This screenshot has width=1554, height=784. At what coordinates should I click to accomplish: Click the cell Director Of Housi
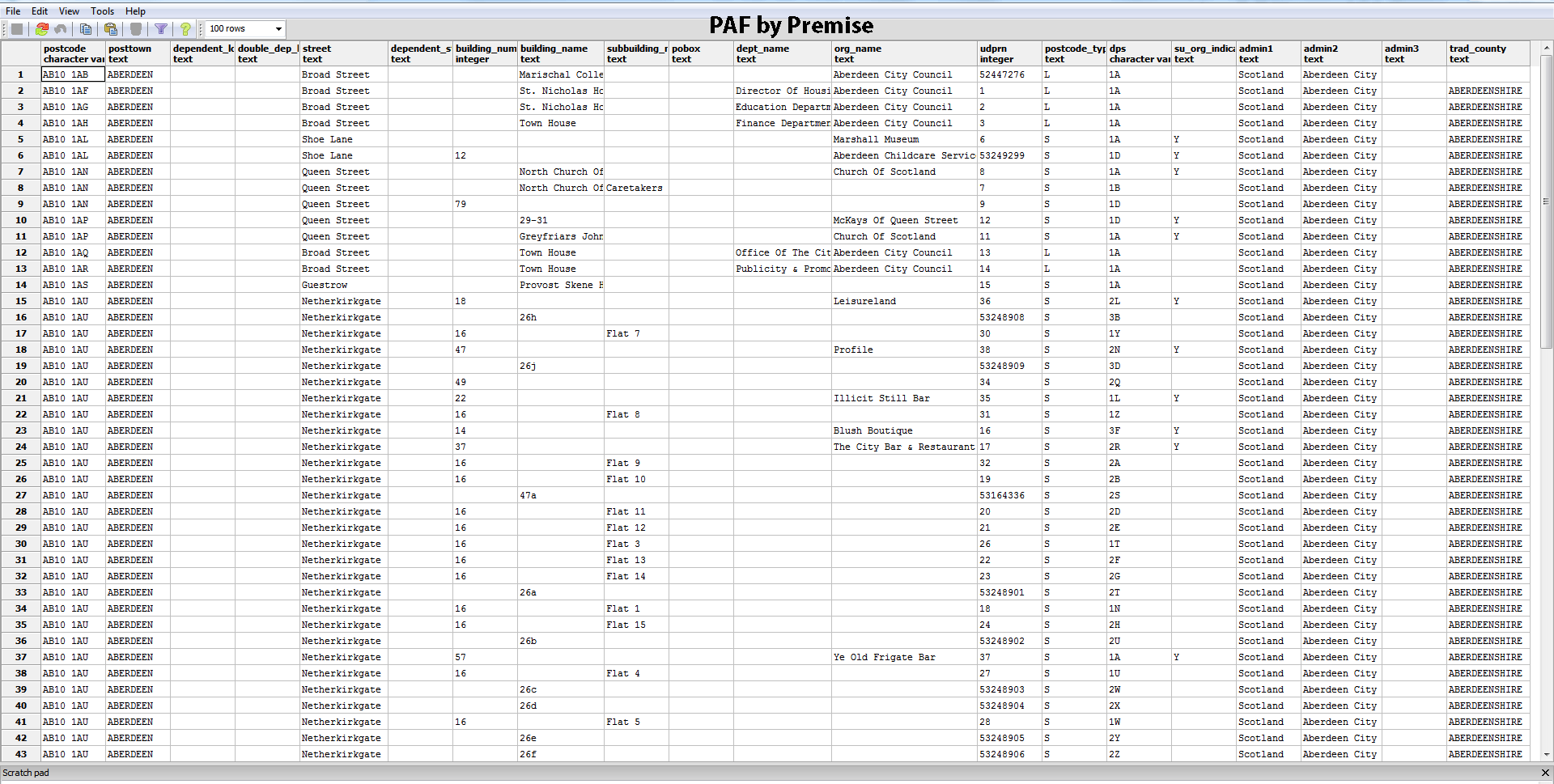tap(783, 91)
